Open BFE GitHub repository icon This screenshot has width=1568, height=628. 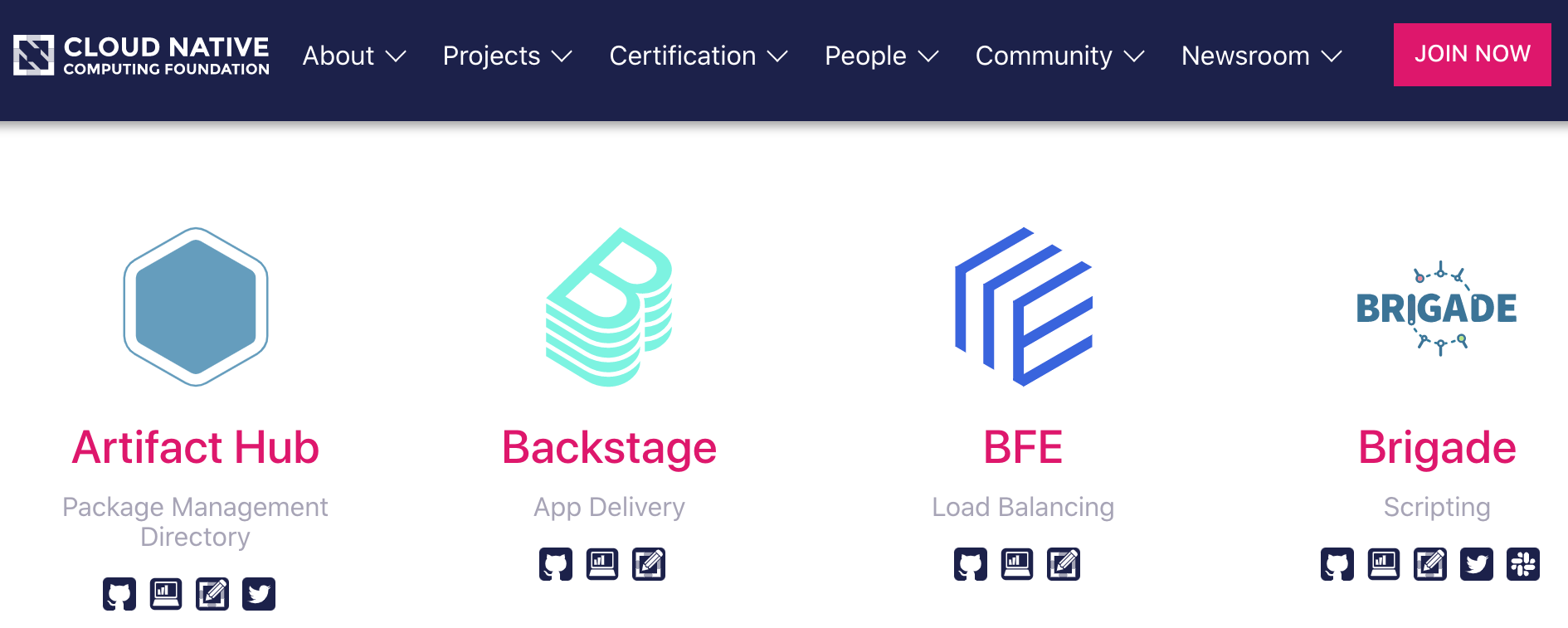pos(971,564)
